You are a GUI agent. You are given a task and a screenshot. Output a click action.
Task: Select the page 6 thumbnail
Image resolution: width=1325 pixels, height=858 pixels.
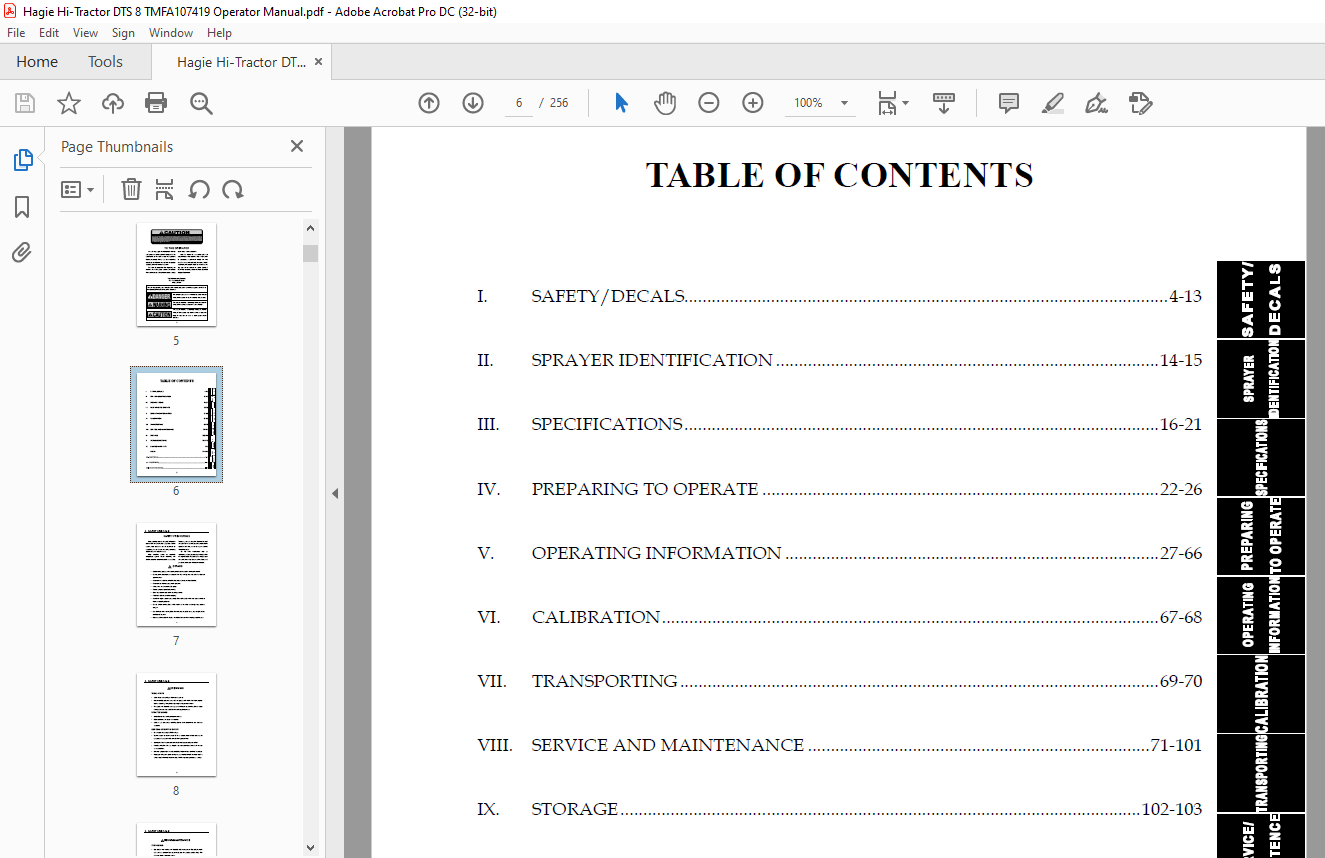pyautogui.click(x=176, y=425)
